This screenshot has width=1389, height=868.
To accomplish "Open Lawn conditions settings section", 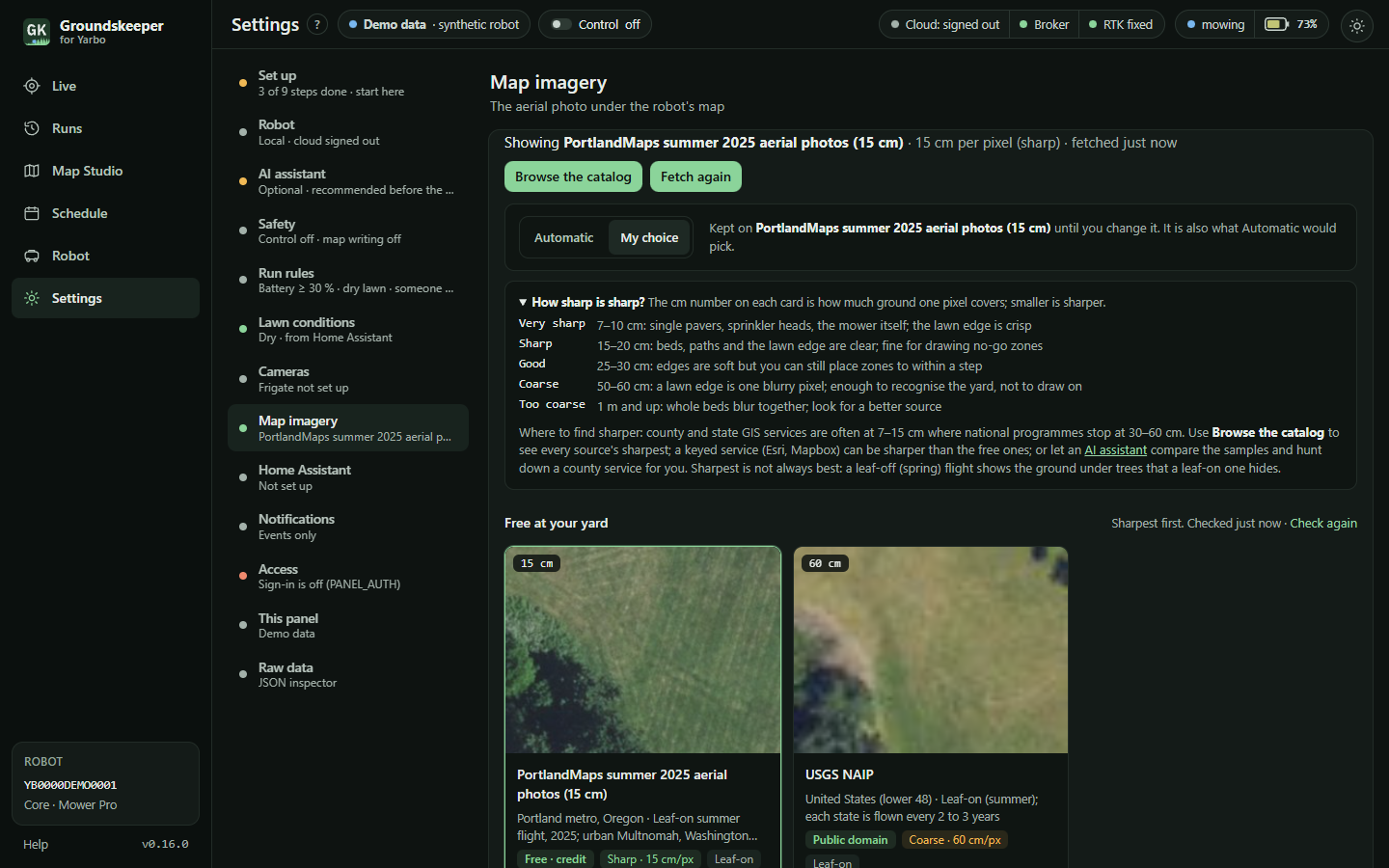I will click(x=347, y=330).
